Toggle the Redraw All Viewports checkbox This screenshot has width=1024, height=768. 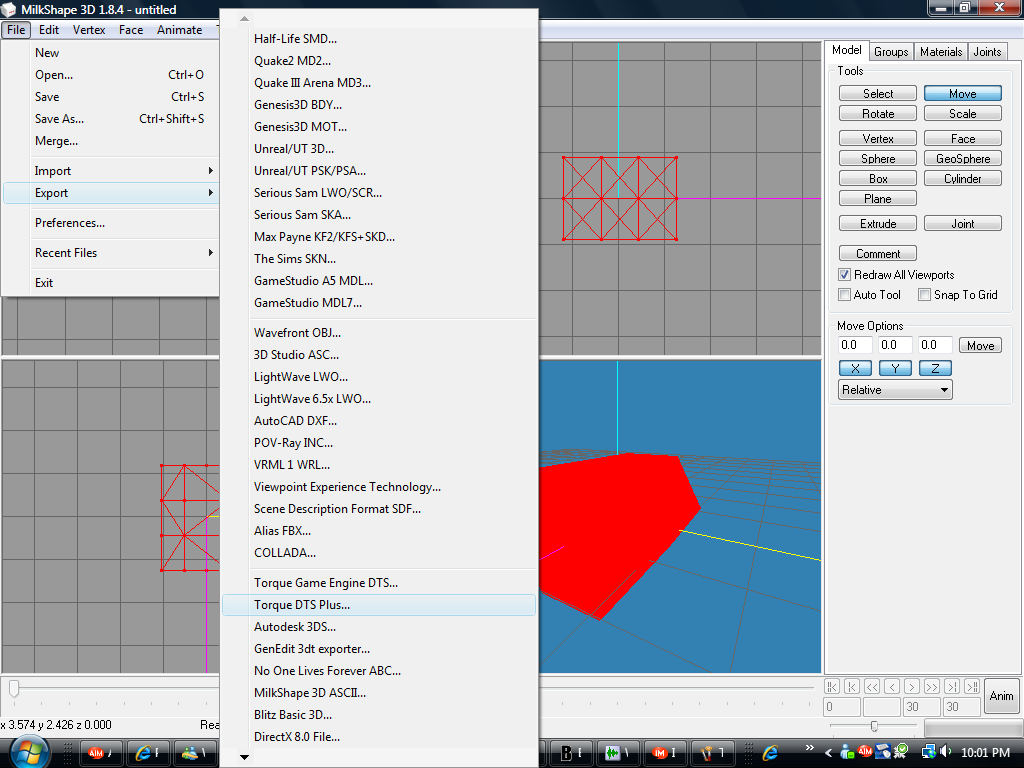click(x=844, y=275)
